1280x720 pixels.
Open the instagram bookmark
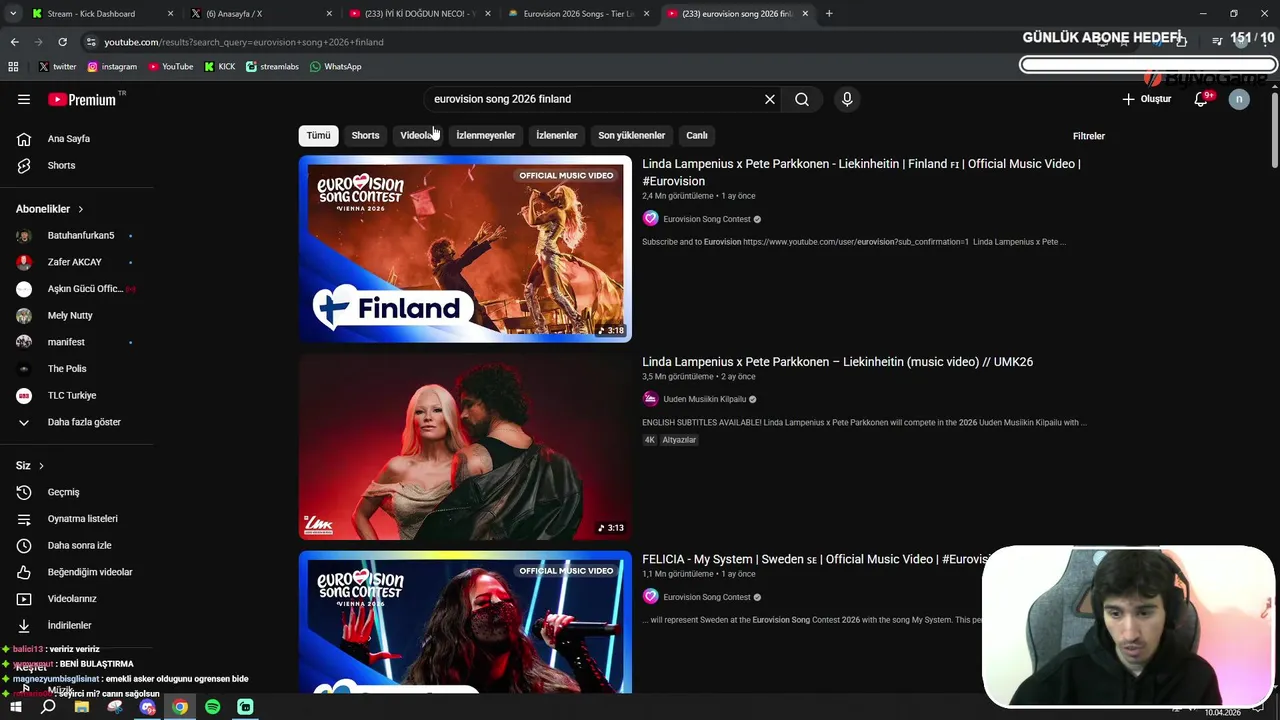coord(112,67)
